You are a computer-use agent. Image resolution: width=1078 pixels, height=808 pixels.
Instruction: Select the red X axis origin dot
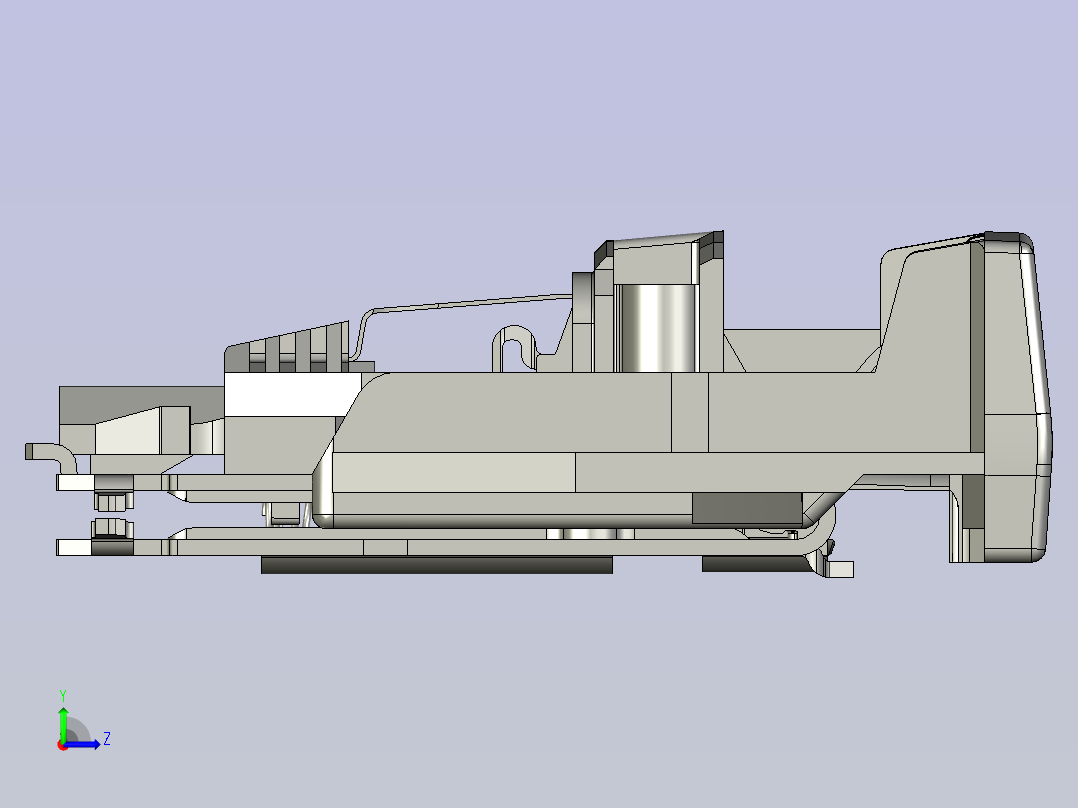click(63, 746)
